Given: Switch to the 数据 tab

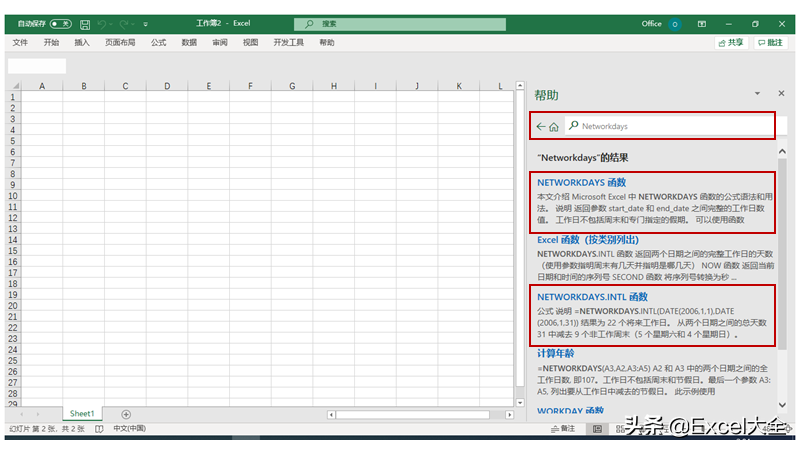Looking at the screenshot, I should point(189,42).
